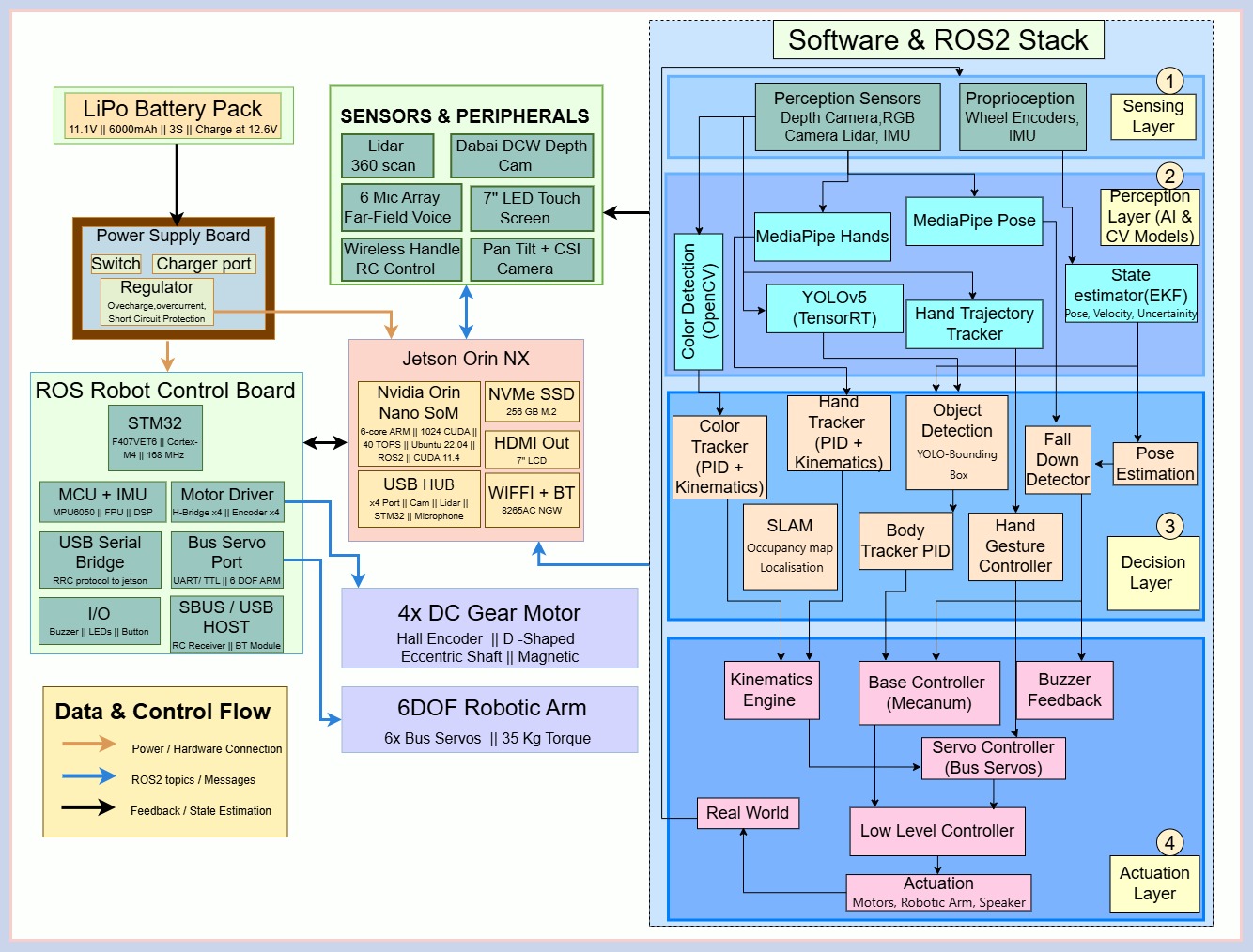
Task: Click the HDMI Out block
Action: [532, 449]
